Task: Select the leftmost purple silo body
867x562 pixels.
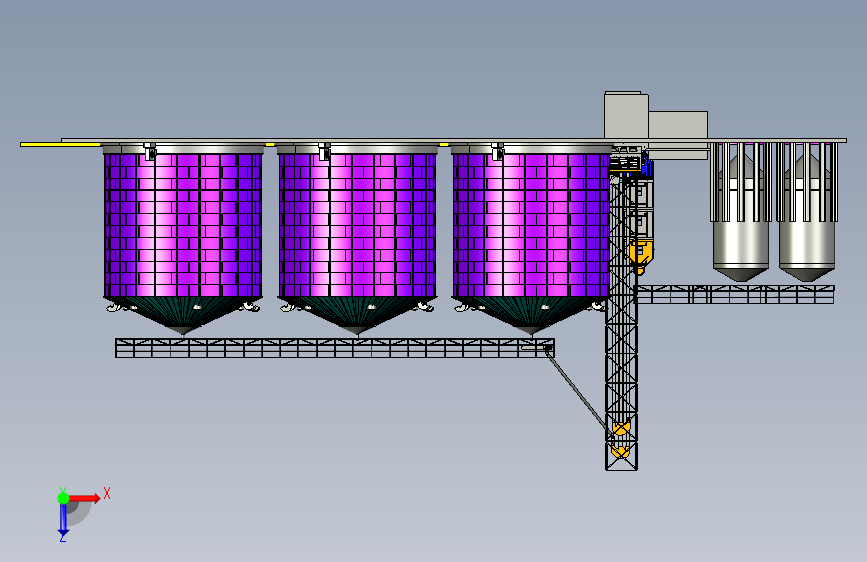Action: point(182,226)
